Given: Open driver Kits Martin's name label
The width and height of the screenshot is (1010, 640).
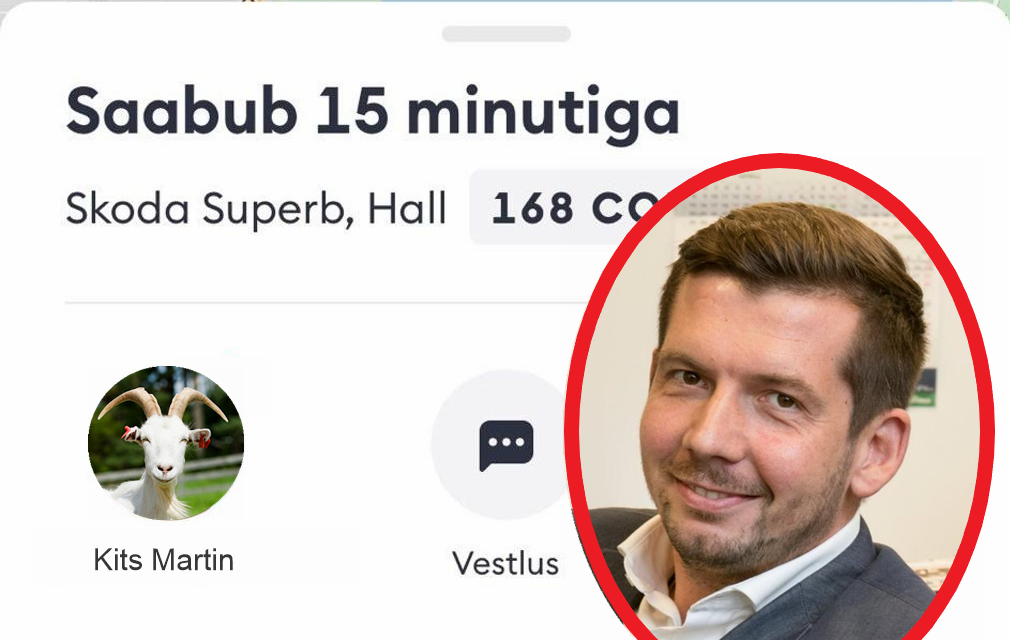Looking at the screenshot, I should tap(164, 560).
